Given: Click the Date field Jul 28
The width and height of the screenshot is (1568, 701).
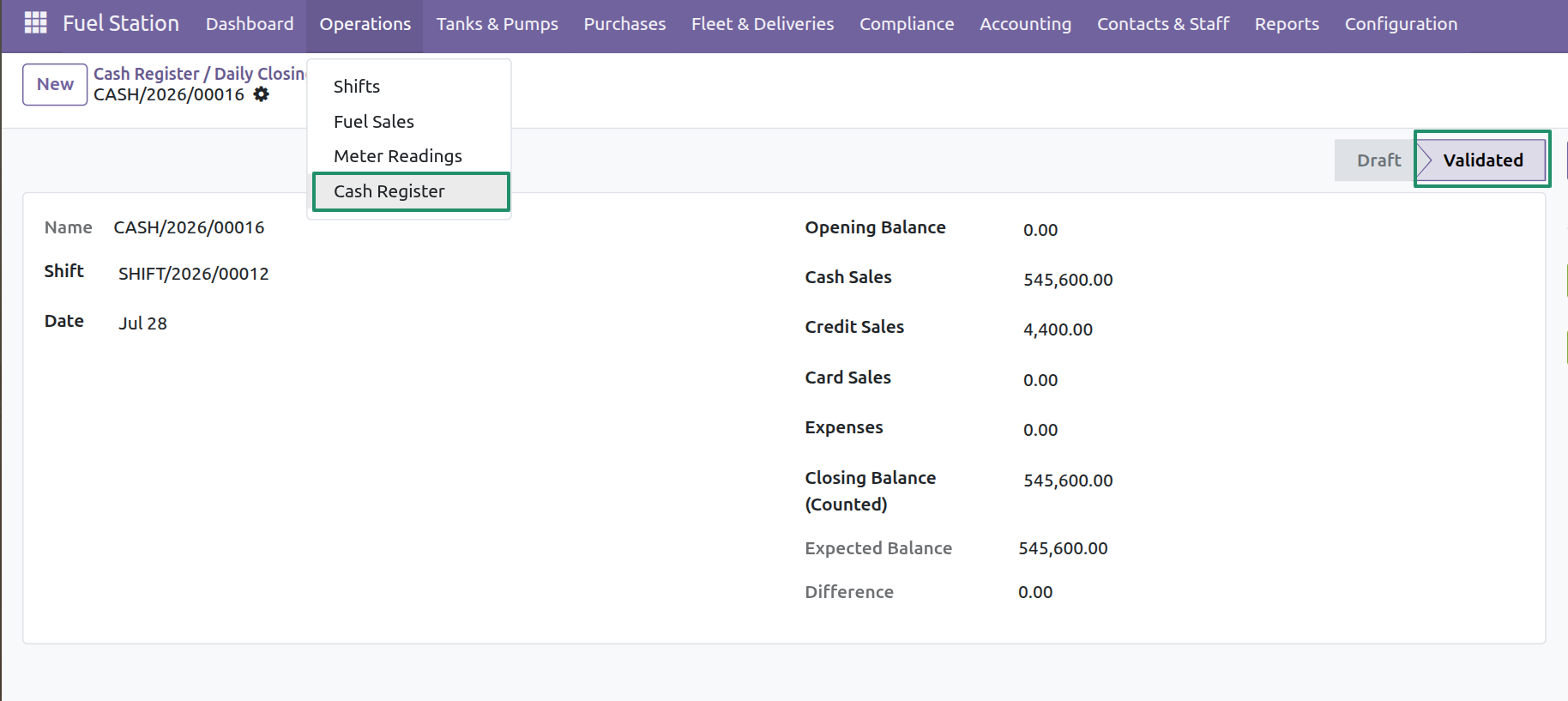Looking at the screenshot, I should click(x=142, y=323).
